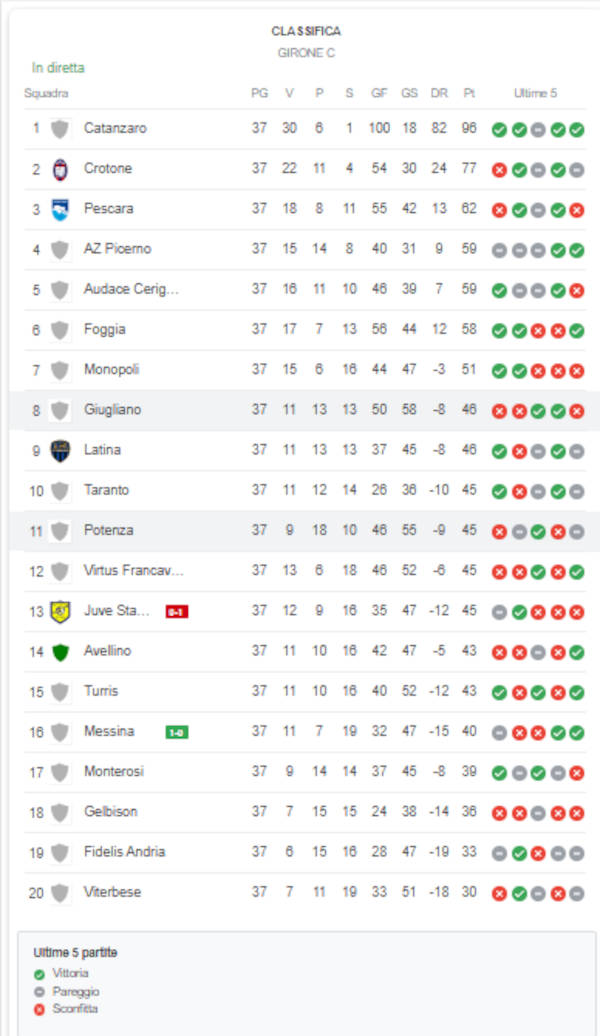Click the Viterbese placeholder shield icon
The width and height of the screenshot is (600, 1036).
pyautogui.click(x=60, y=893)
